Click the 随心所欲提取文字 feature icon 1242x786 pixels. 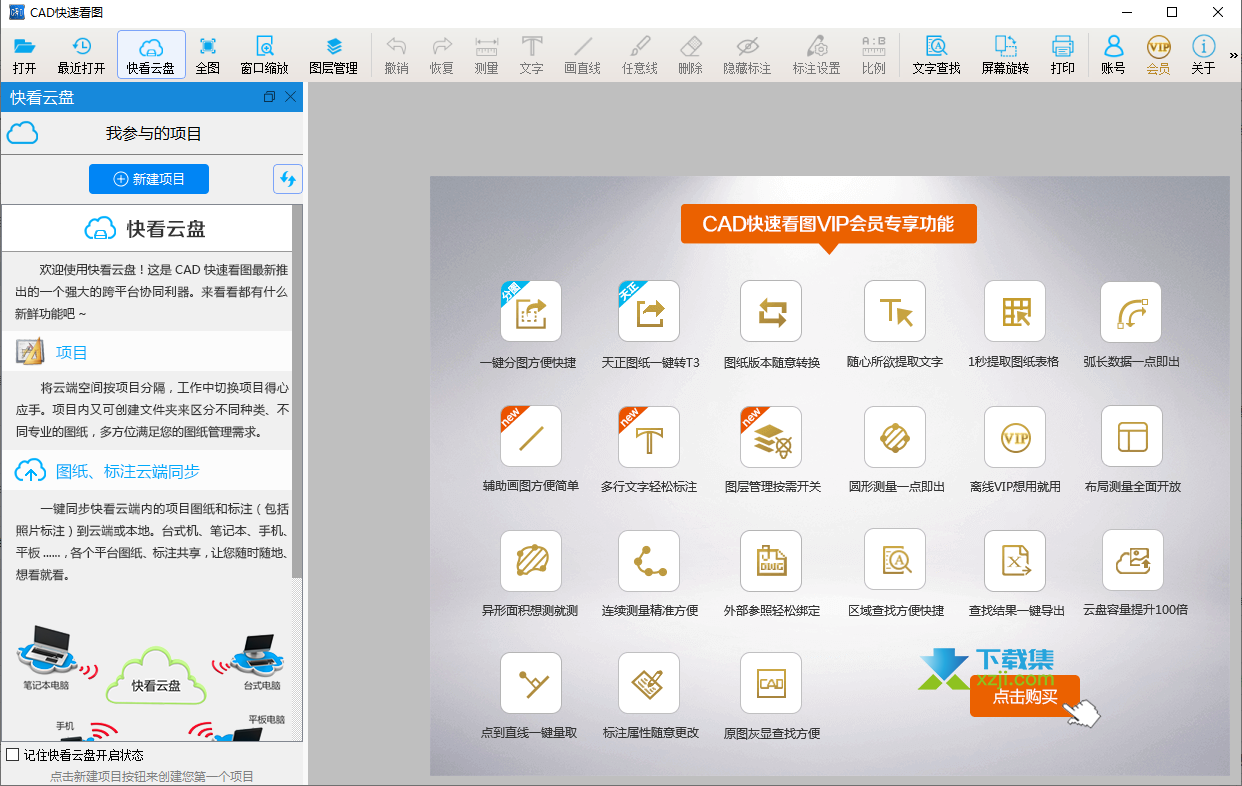tap(895, 311)
